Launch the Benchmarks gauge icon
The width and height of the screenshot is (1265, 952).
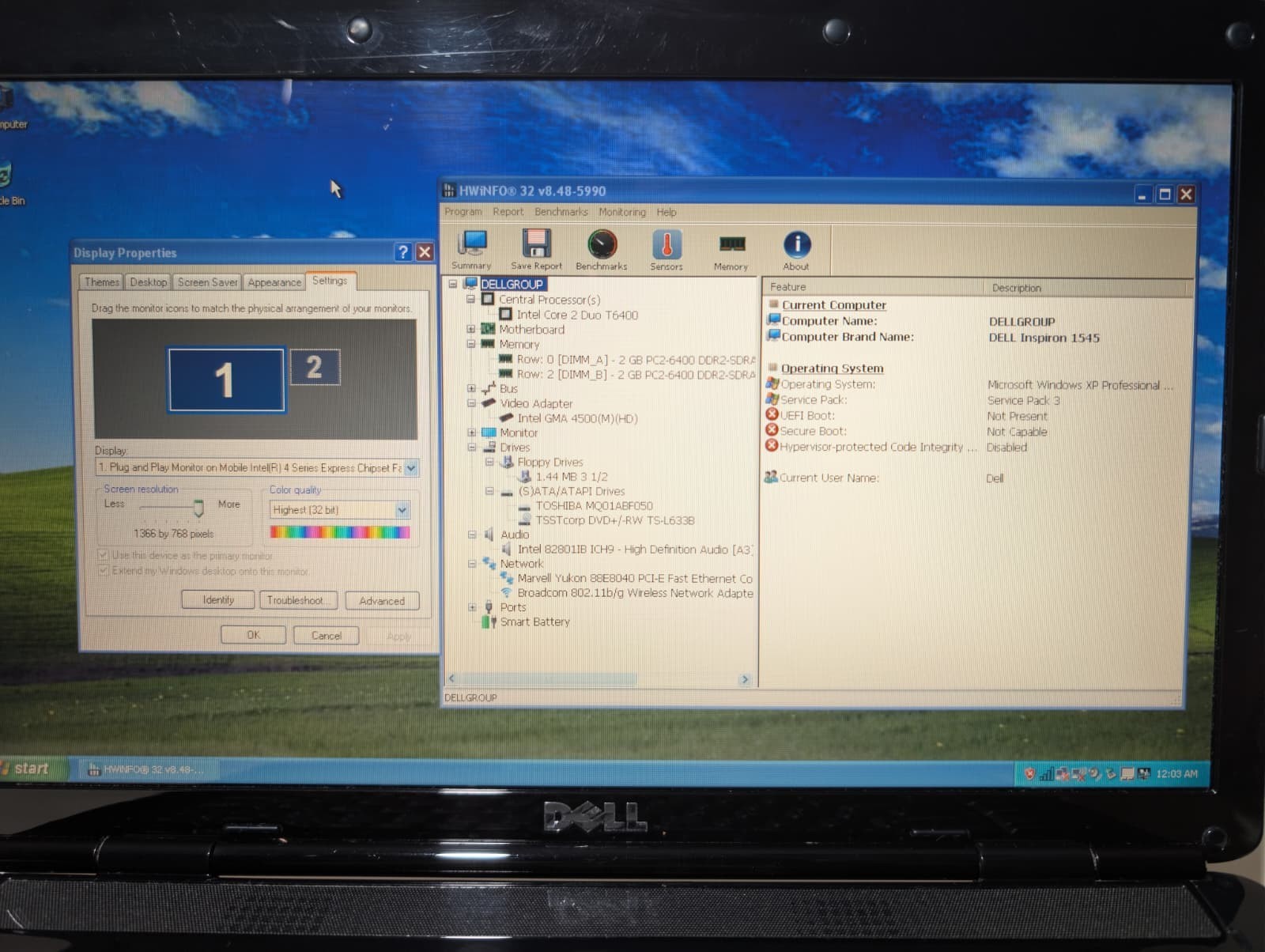pyautogui.click(x=602, y=249)
